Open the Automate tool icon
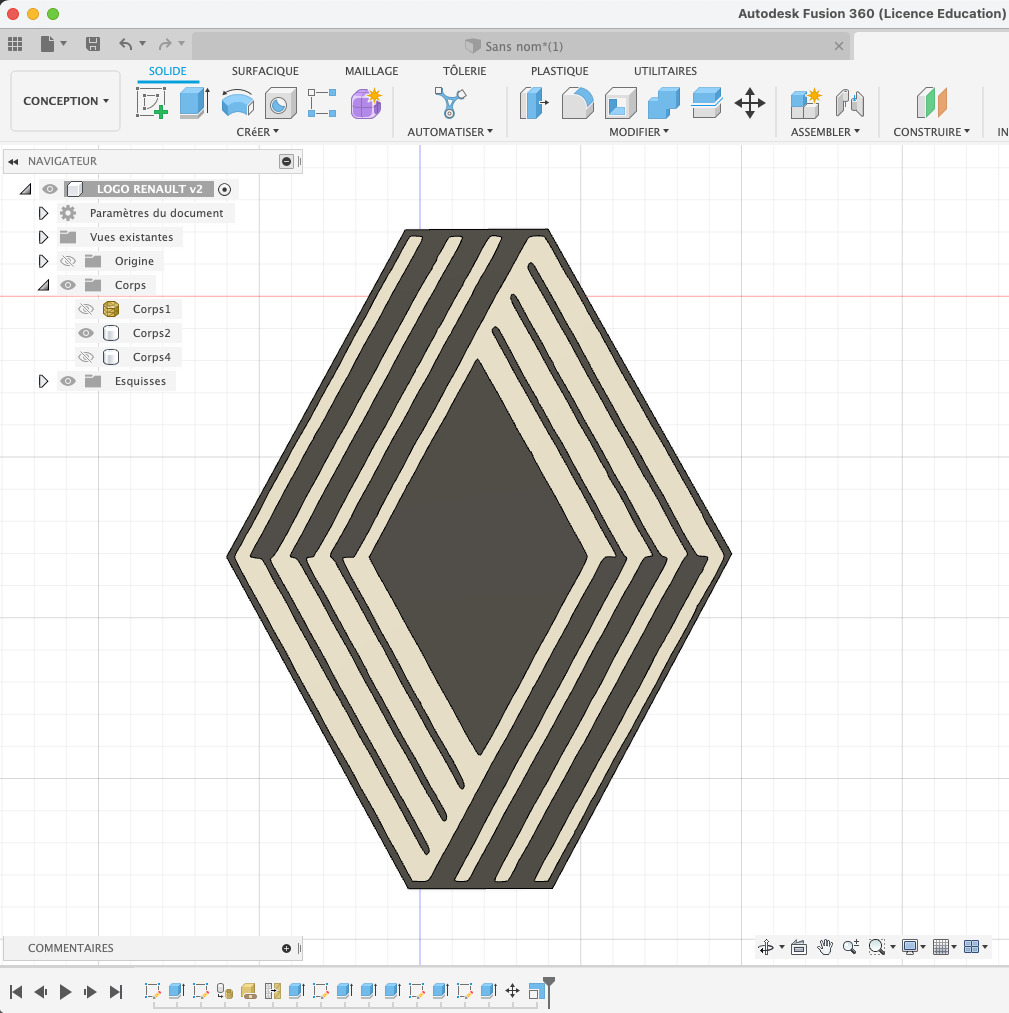The width and height of the screenshot is (1009, 1013). coord(449,103)
